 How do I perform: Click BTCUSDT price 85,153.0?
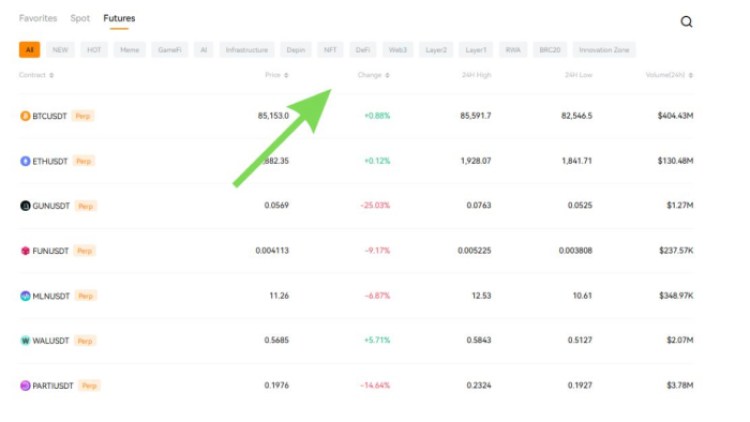(x=273, y=115)
